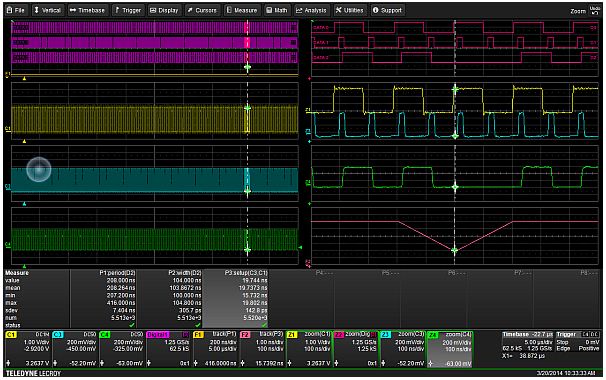
Task: Open the Trigger menu
Action: (128, 10)
